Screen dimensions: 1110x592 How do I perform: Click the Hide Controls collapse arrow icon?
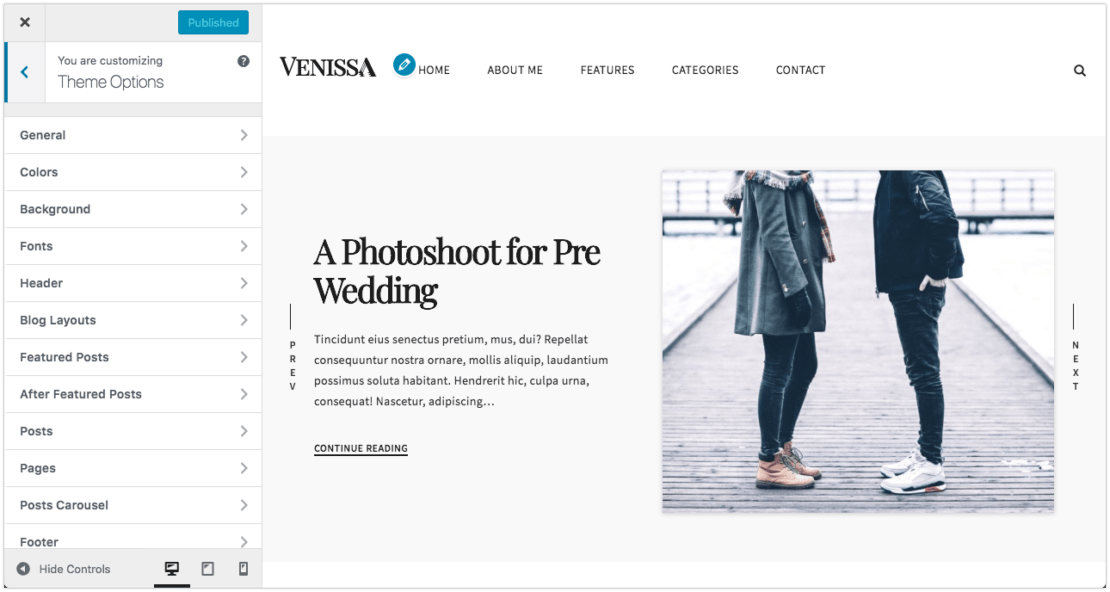23,569
